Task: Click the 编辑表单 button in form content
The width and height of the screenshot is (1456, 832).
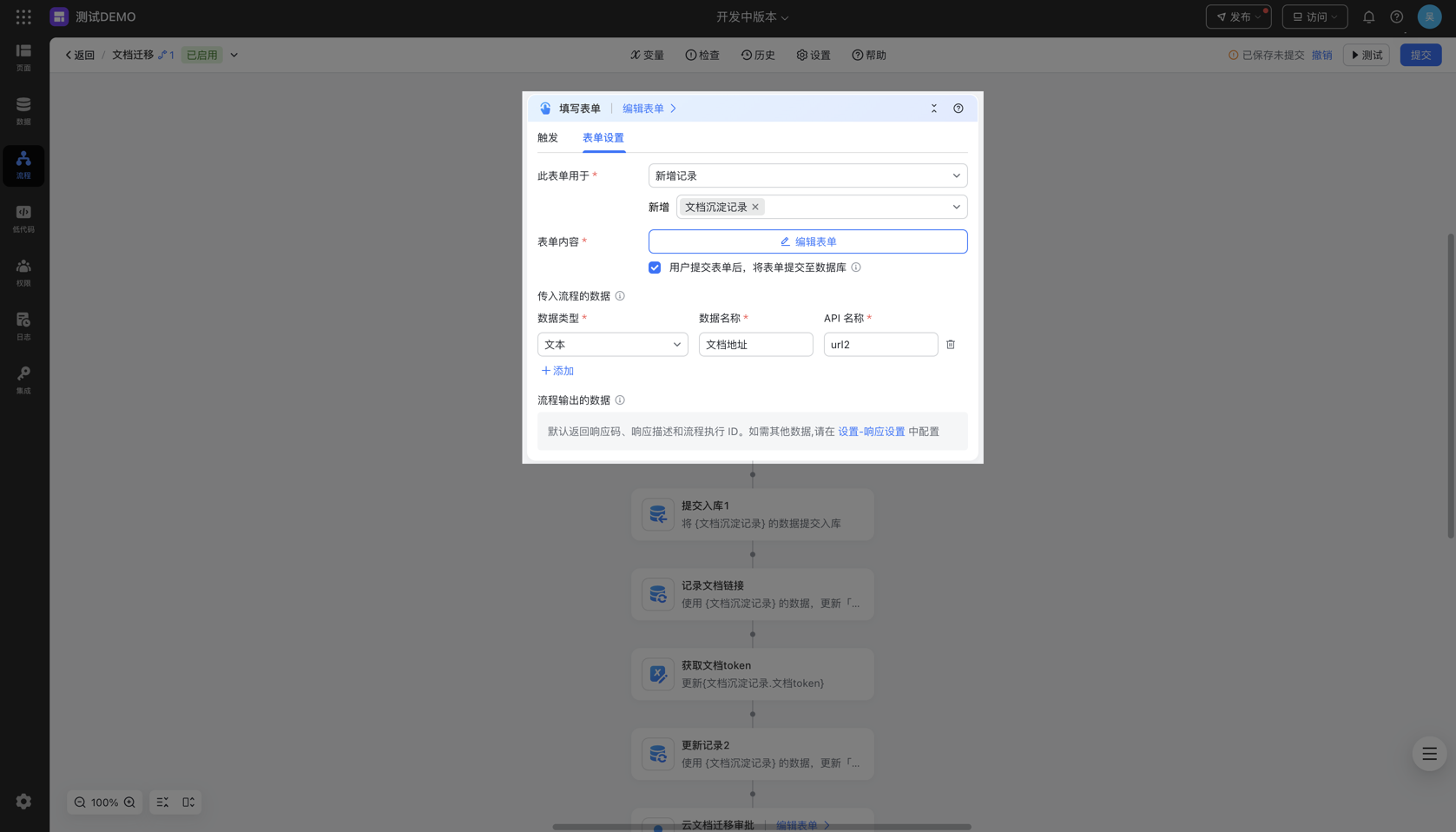Action: 807,241
